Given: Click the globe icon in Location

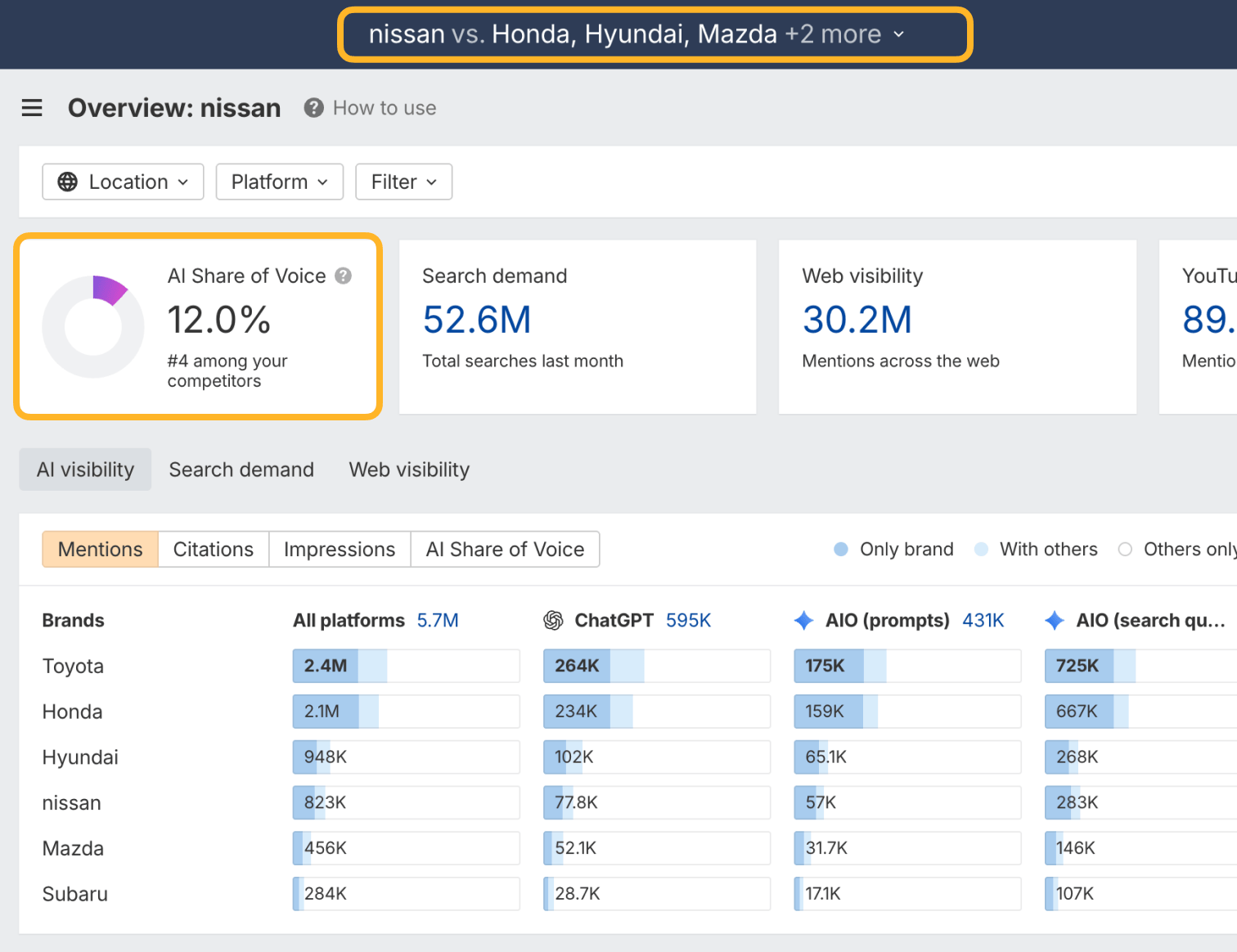Looking at the screenshot, I should tap(68, 182).
